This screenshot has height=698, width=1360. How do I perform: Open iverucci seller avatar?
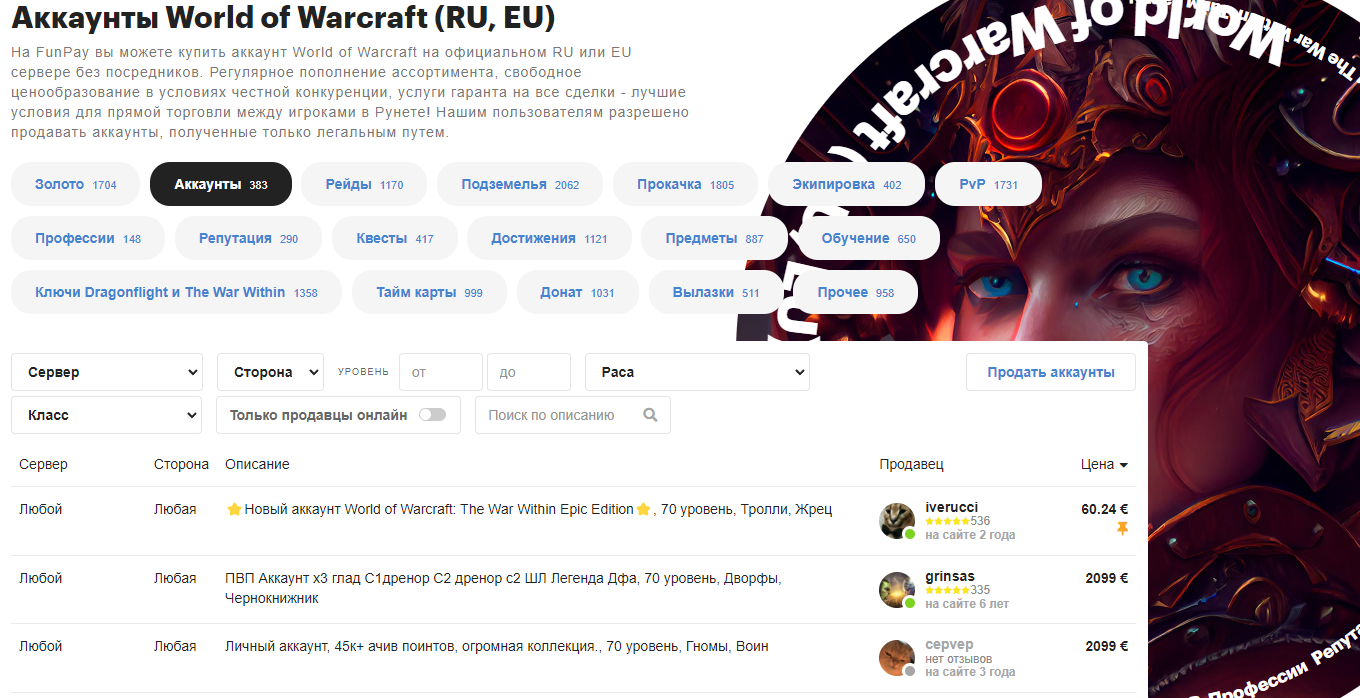[896, 521]
